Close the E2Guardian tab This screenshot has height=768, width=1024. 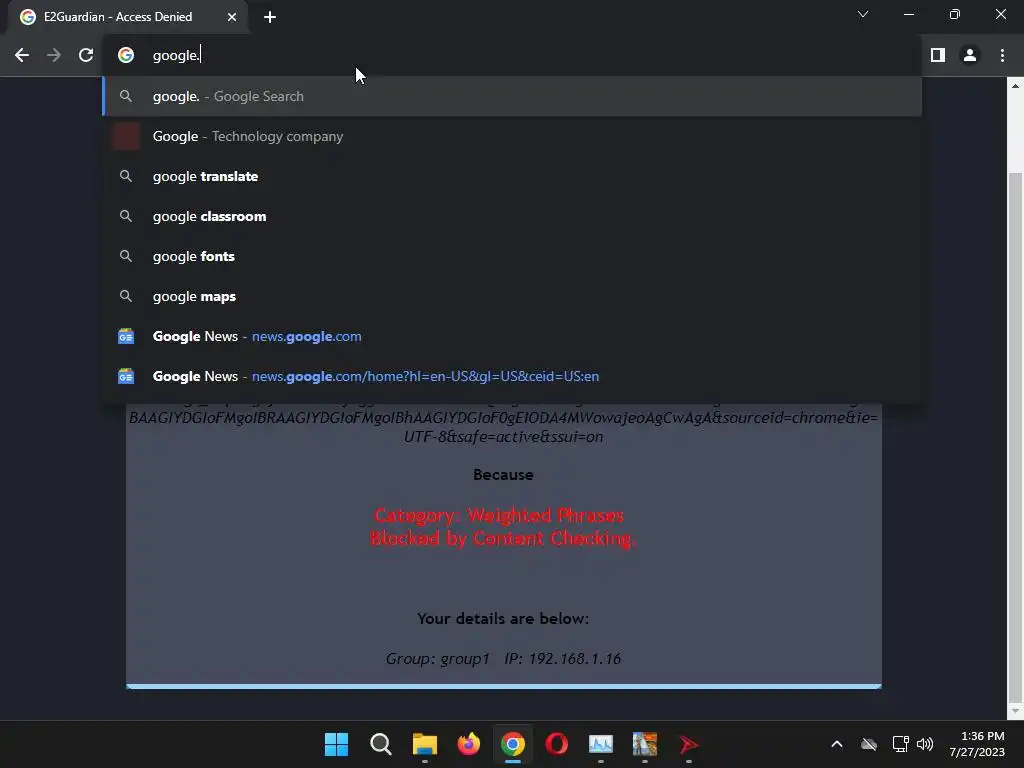click(x=232, y=17)
